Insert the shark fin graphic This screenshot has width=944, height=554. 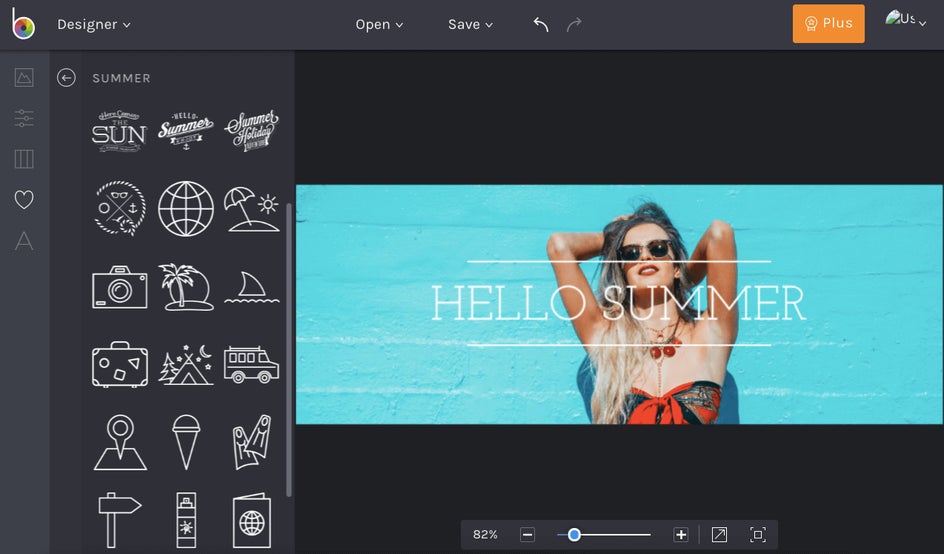[252, 287]
